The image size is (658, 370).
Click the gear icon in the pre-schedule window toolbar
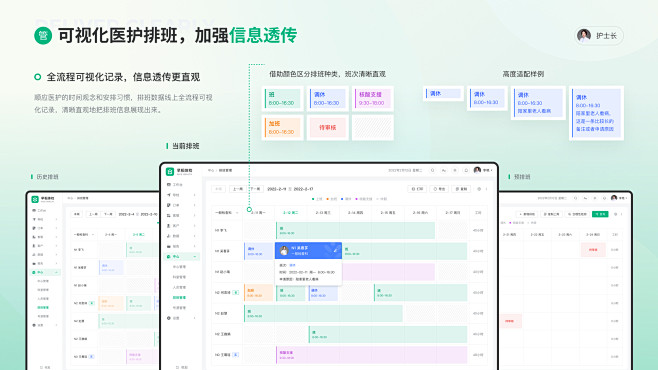[615, 214]
